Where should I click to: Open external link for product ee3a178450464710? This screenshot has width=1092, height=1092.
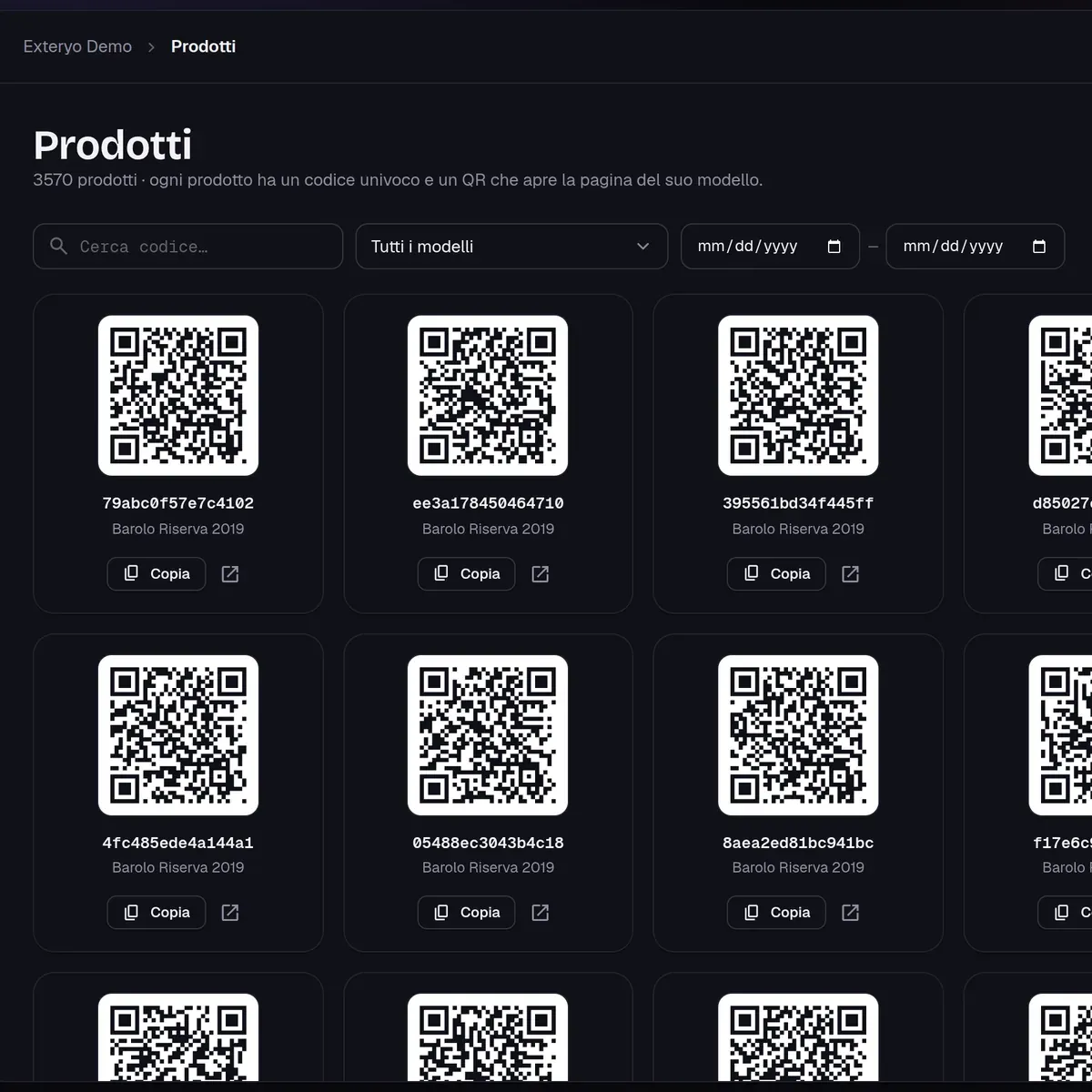click(x=541, y=574)
